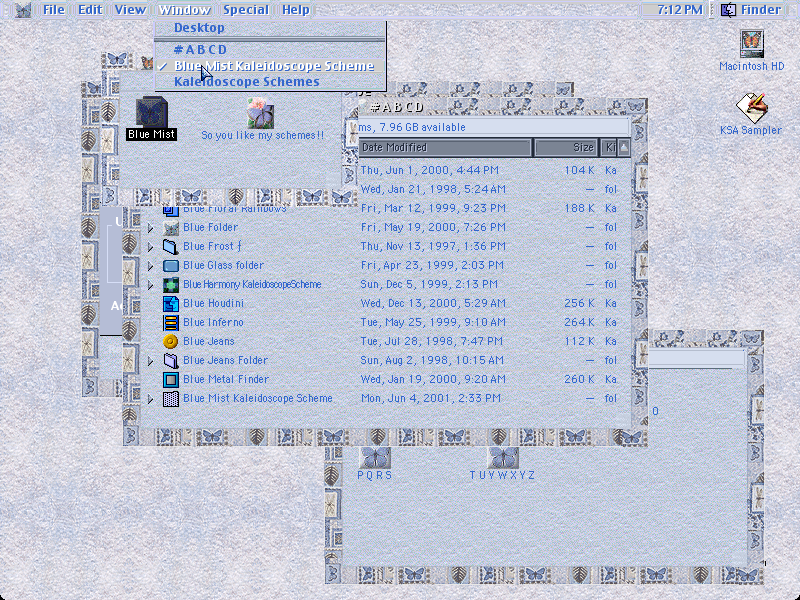800x600 pixels.
Task: Select the P Q R S butterfly folder
Action: [x=375, y=458]
